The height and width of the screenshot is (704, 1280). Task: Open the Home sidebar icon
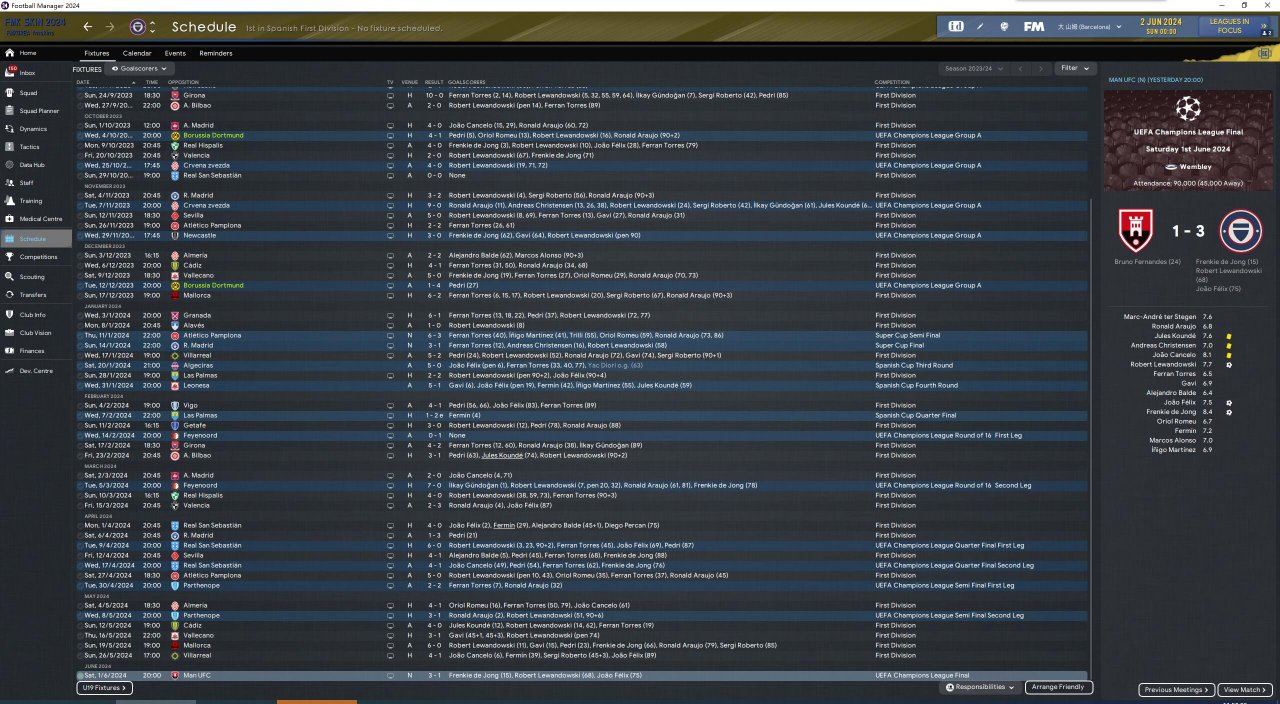[10, 53]
